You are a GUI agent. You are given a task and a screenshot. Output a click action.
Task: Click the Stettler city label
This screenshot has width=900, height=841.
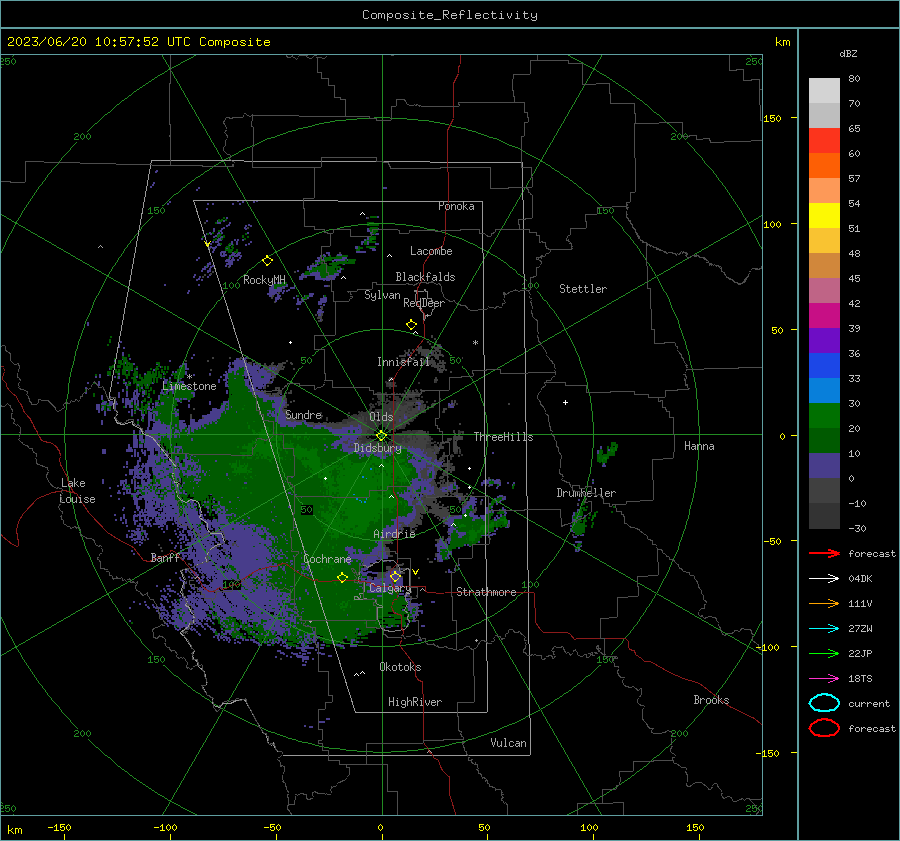point(583,289)
